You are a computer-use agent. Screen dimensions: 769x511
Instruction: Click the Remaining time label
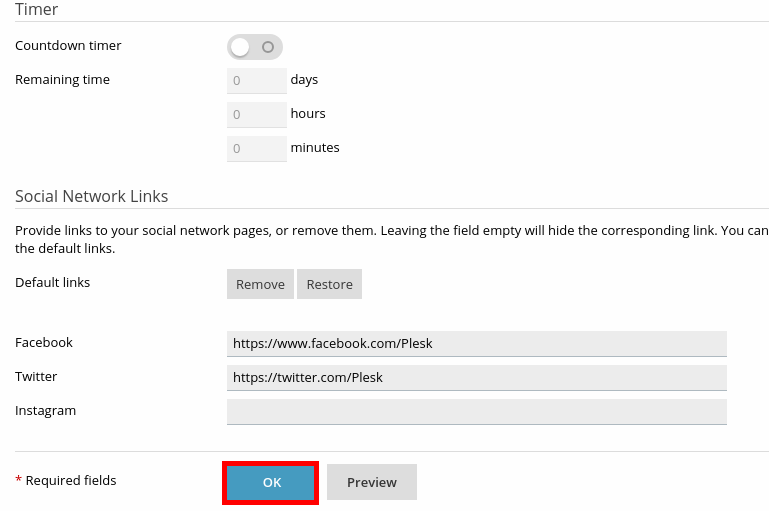click(62, 80)
